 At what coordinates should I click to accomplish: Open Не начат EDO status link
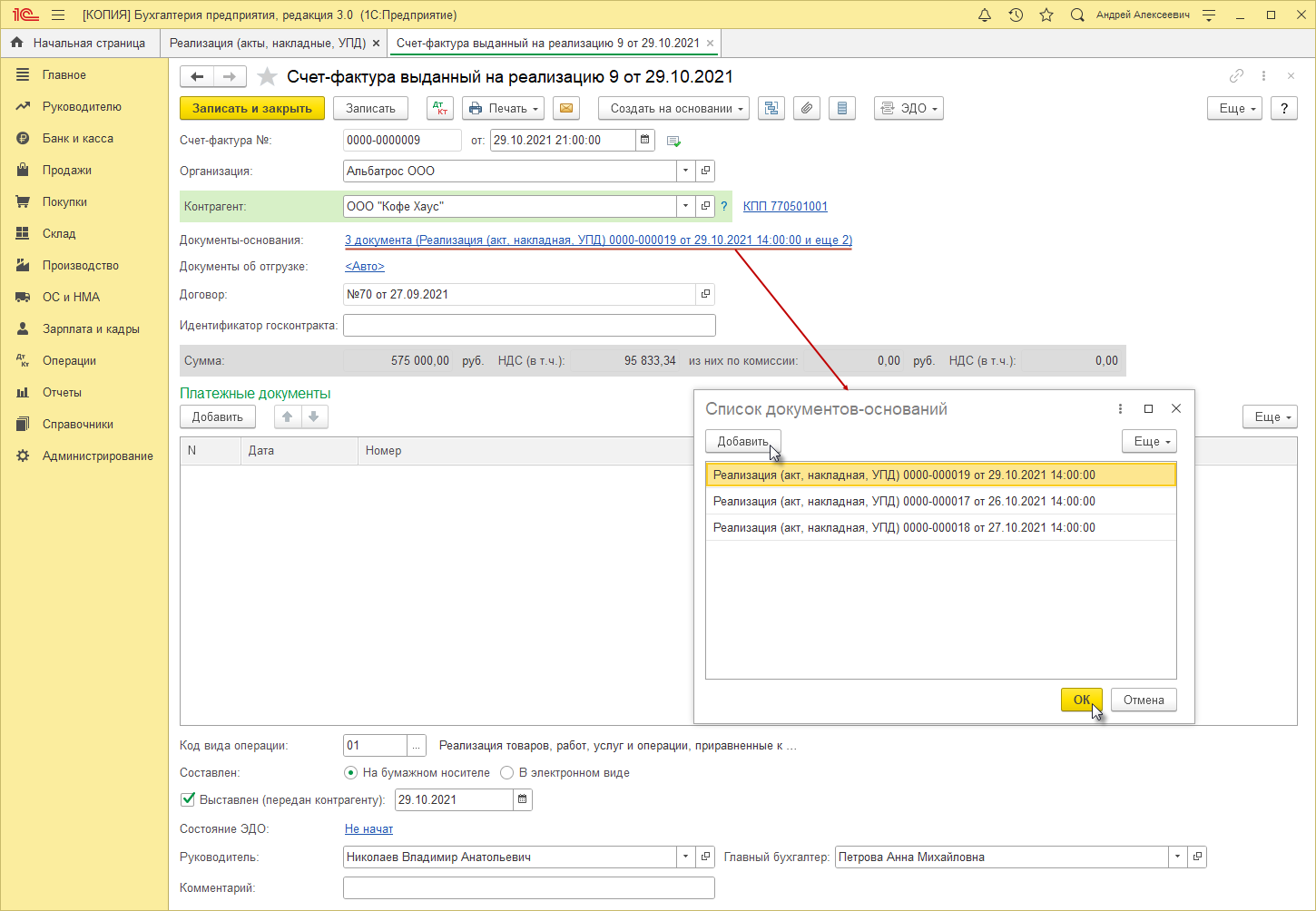pyautogui.click(x=368, y=829)
